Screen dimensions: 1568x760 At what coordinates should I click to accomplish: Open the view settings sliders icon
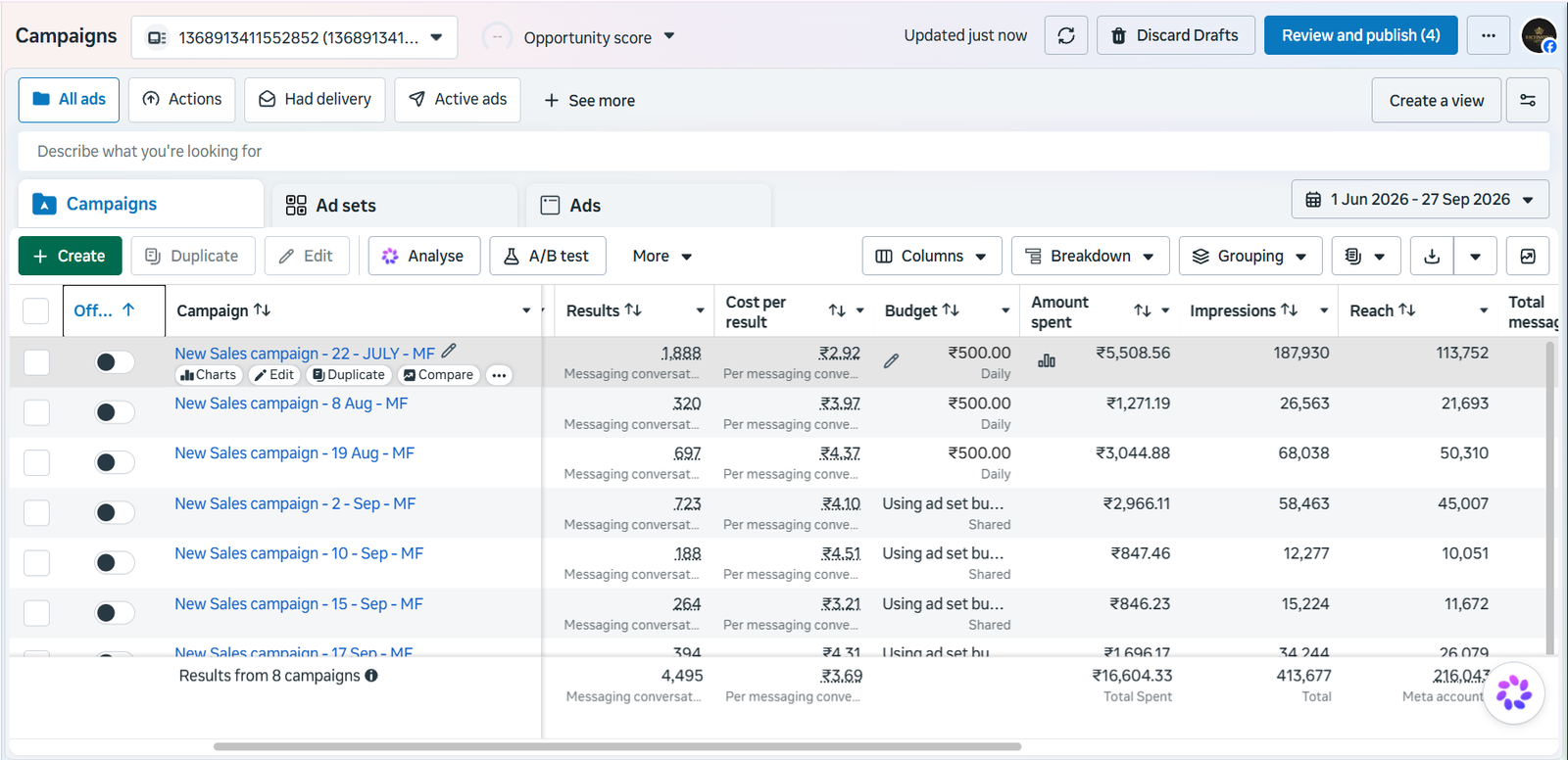coord(1527,100)
